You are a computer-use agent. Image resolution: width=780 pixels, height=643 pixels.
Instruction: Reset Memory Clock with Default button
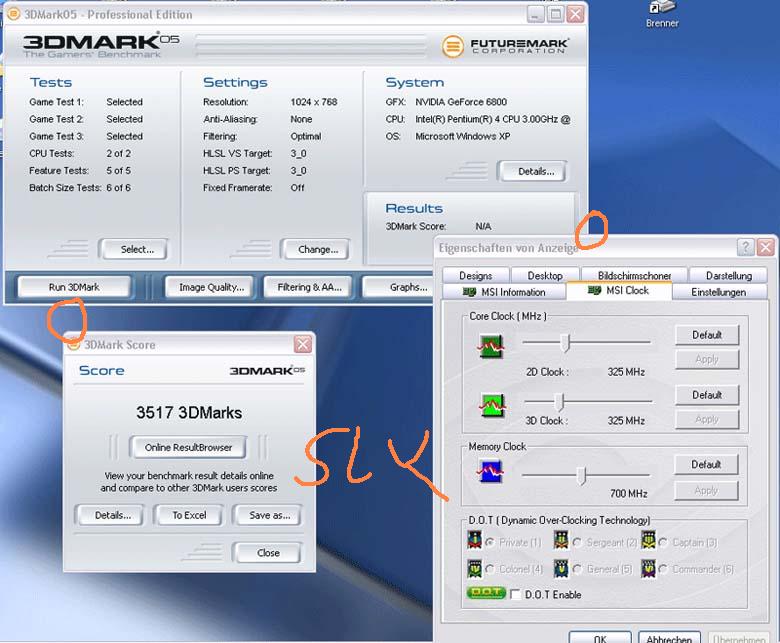[x=706, y=464]
